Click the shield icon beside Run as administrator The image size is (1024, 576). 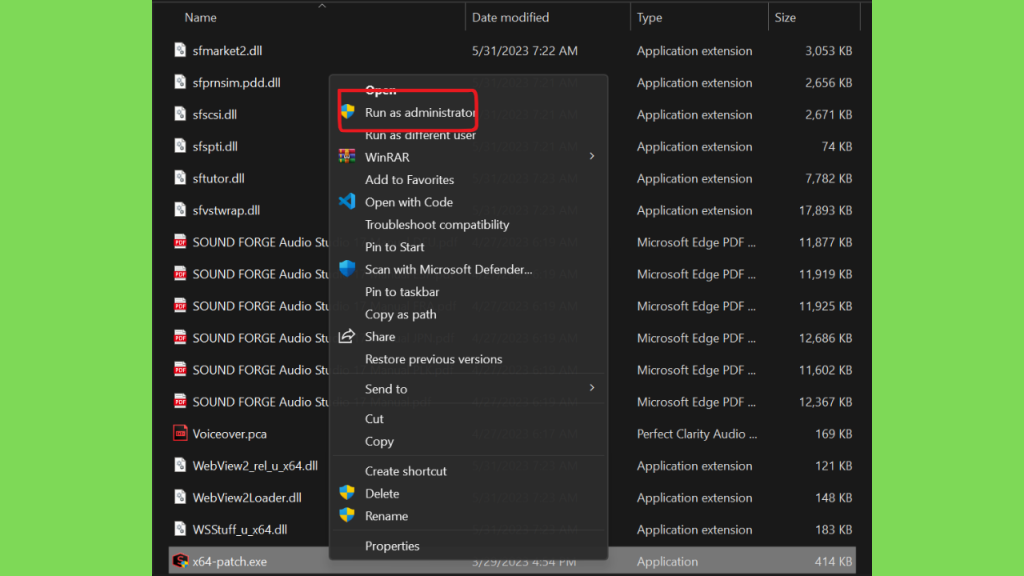pyautogui.click(x=347, y=112)
